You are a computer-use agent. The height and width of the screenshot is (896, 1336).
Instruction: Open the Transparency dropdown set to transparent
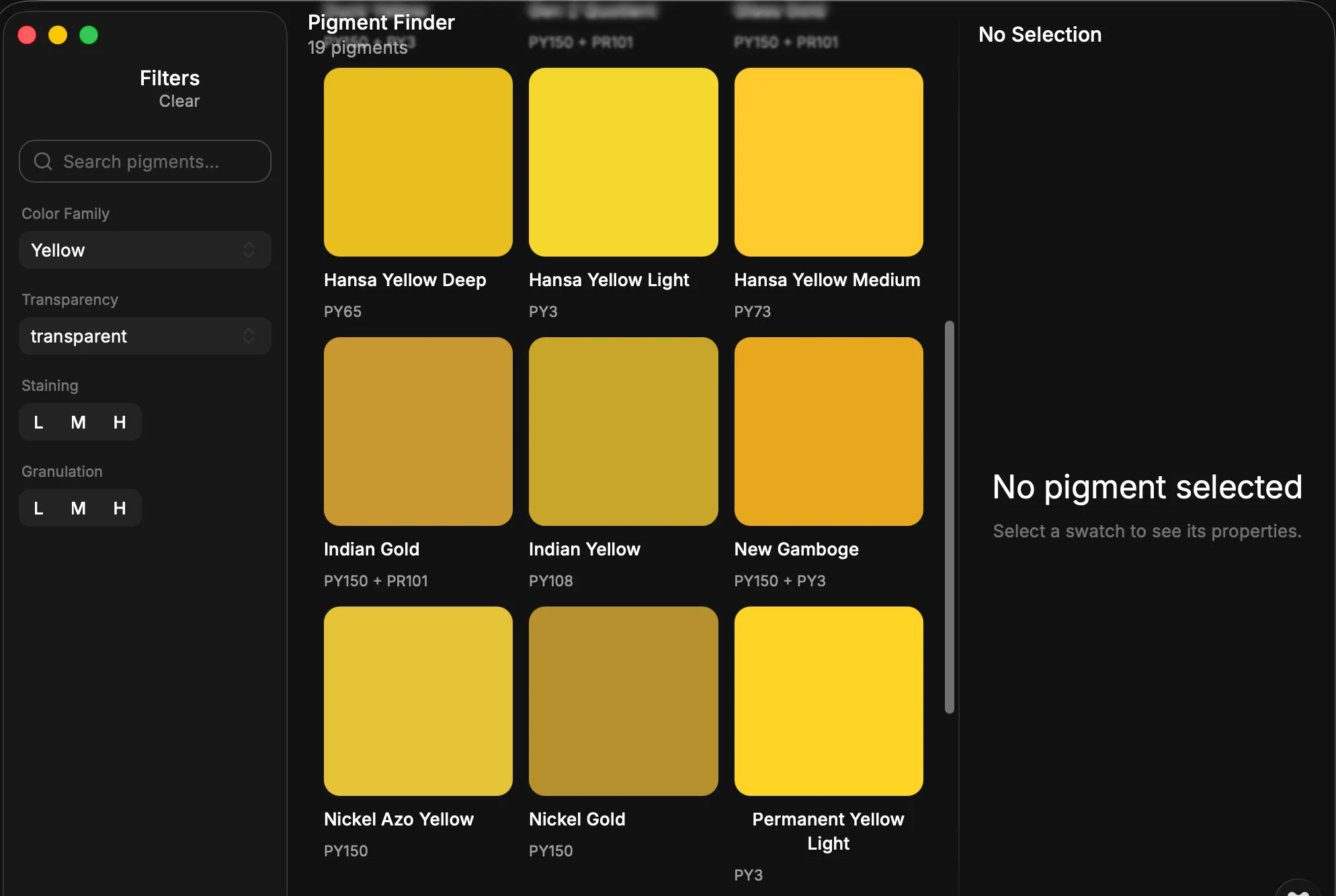point(145,336)
